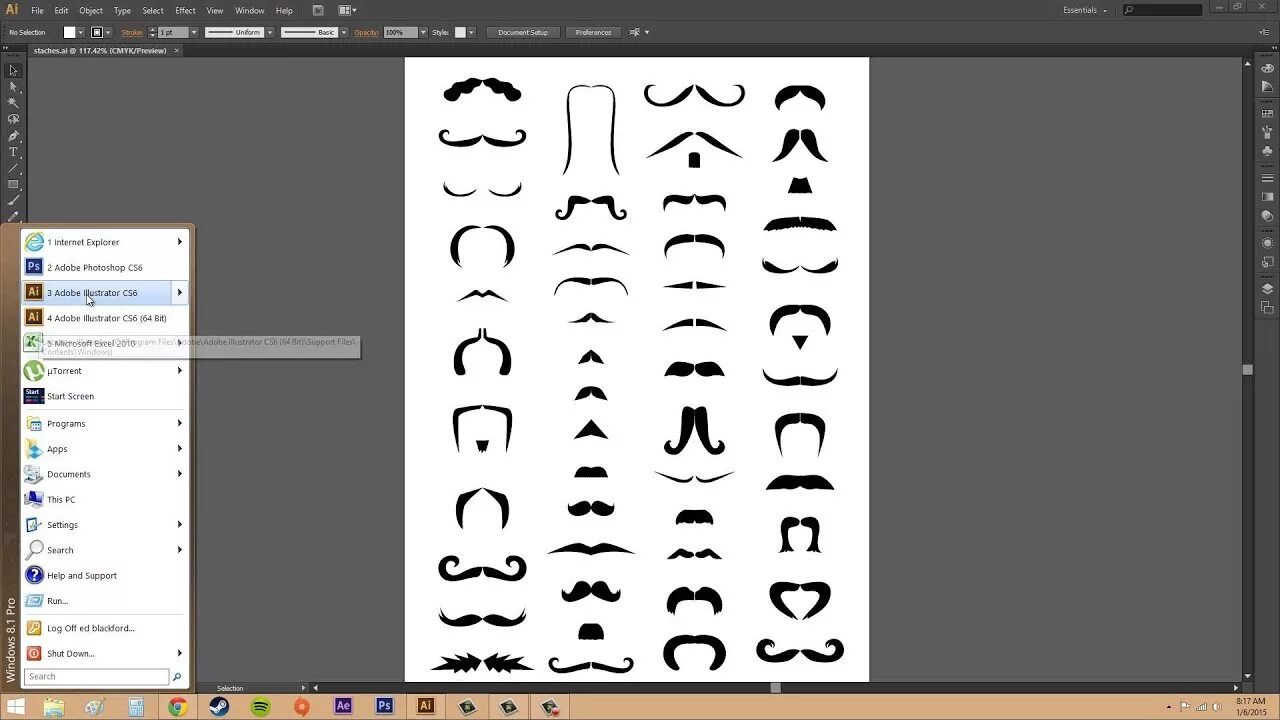This screenshot has width=1280, height=720.
Task: Click the white Fill color swatch
Action: 68,32
